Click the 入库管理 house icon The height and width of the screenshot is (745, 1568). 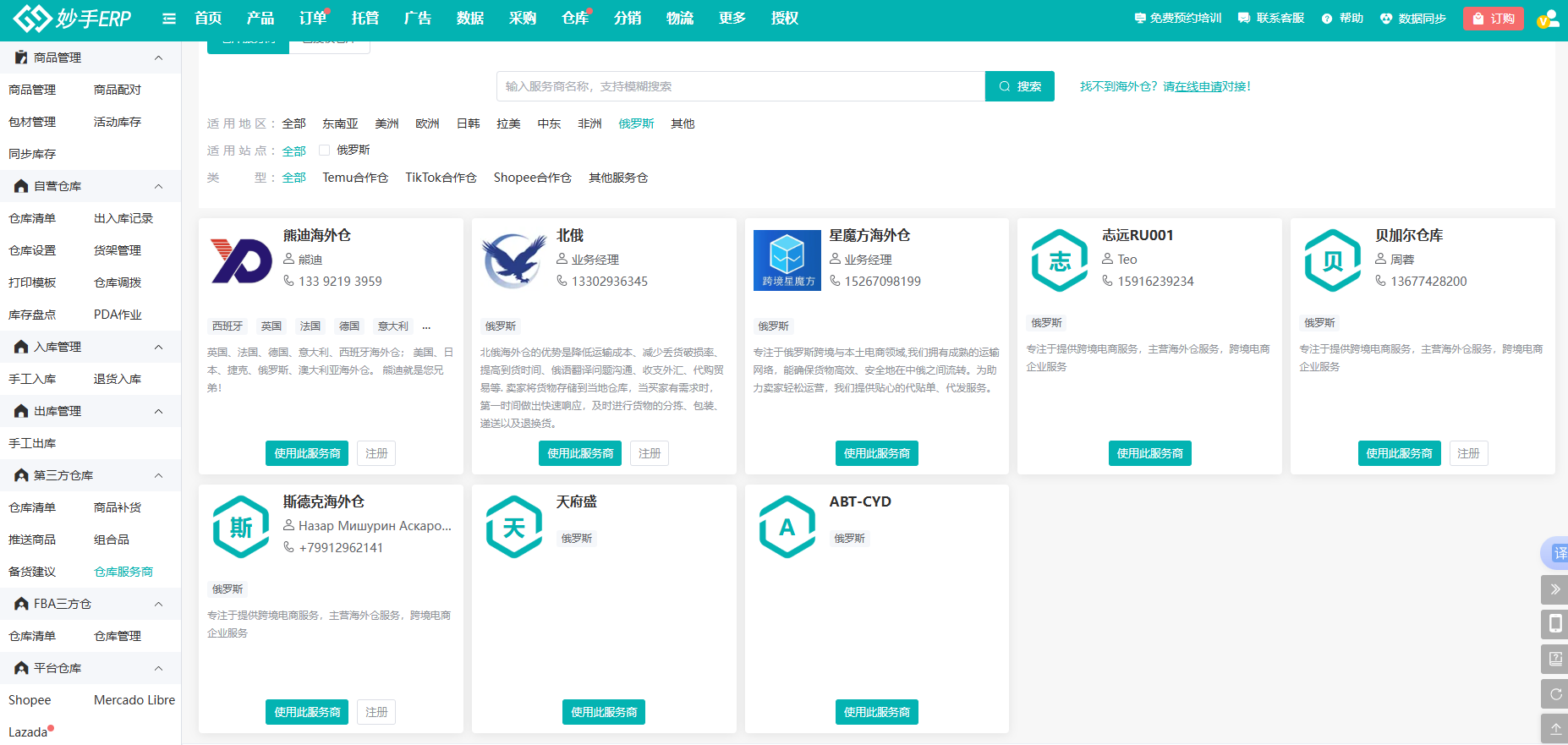21,347
